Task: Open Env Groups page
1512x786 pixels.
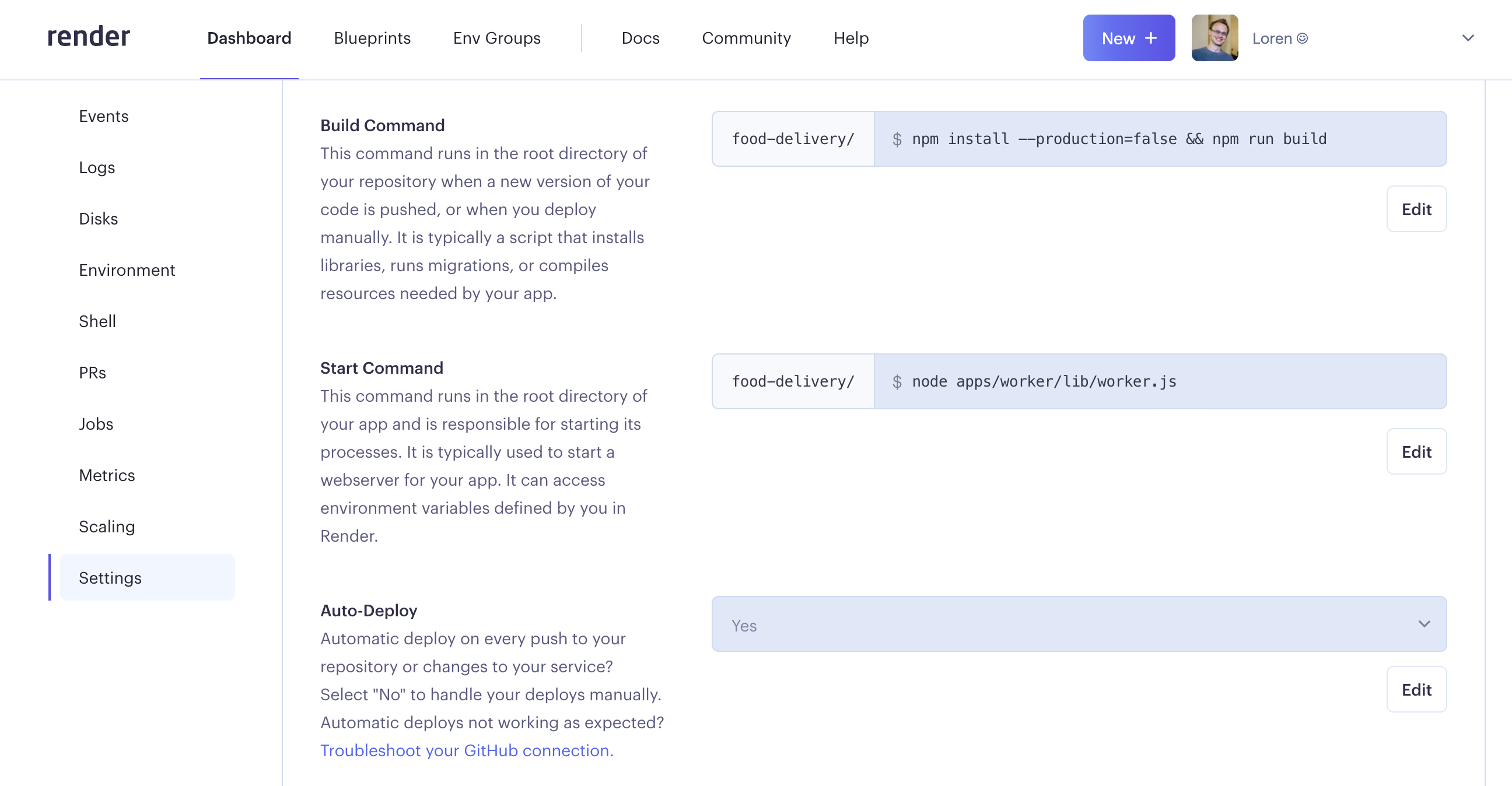Action: pos(496,38)
